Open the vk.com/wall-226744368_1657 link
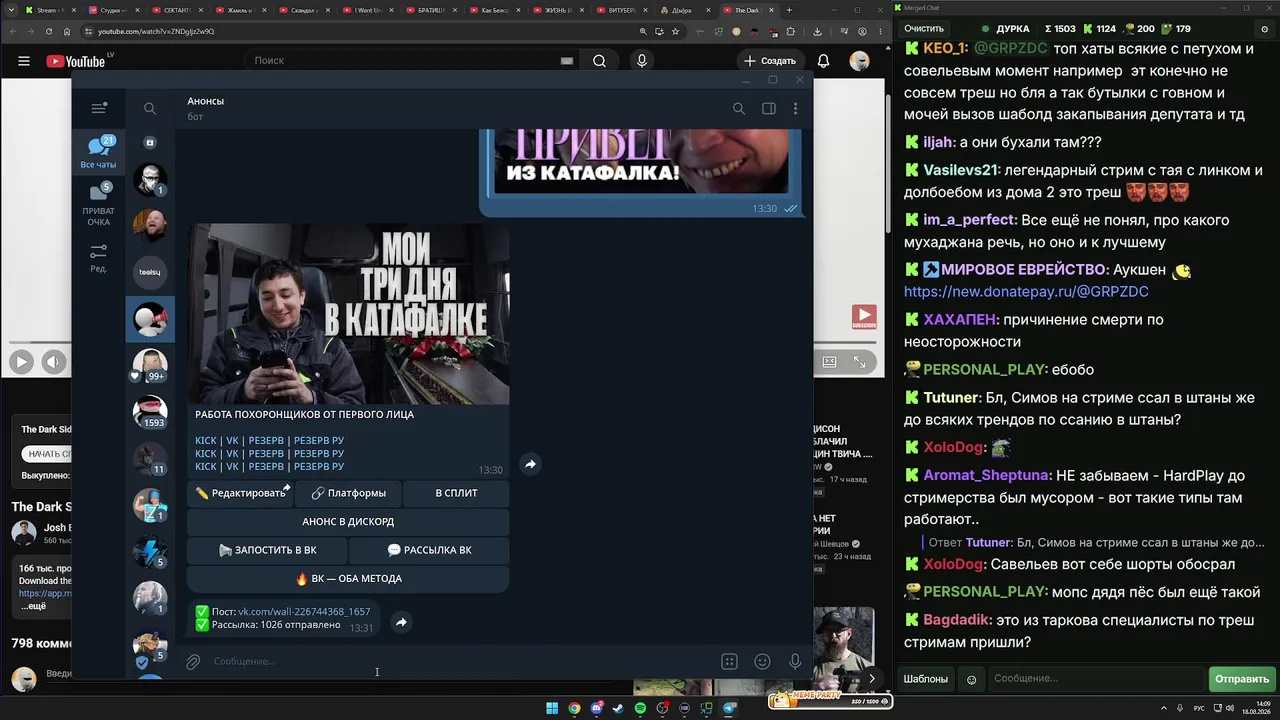 click(x=304, y=611)
